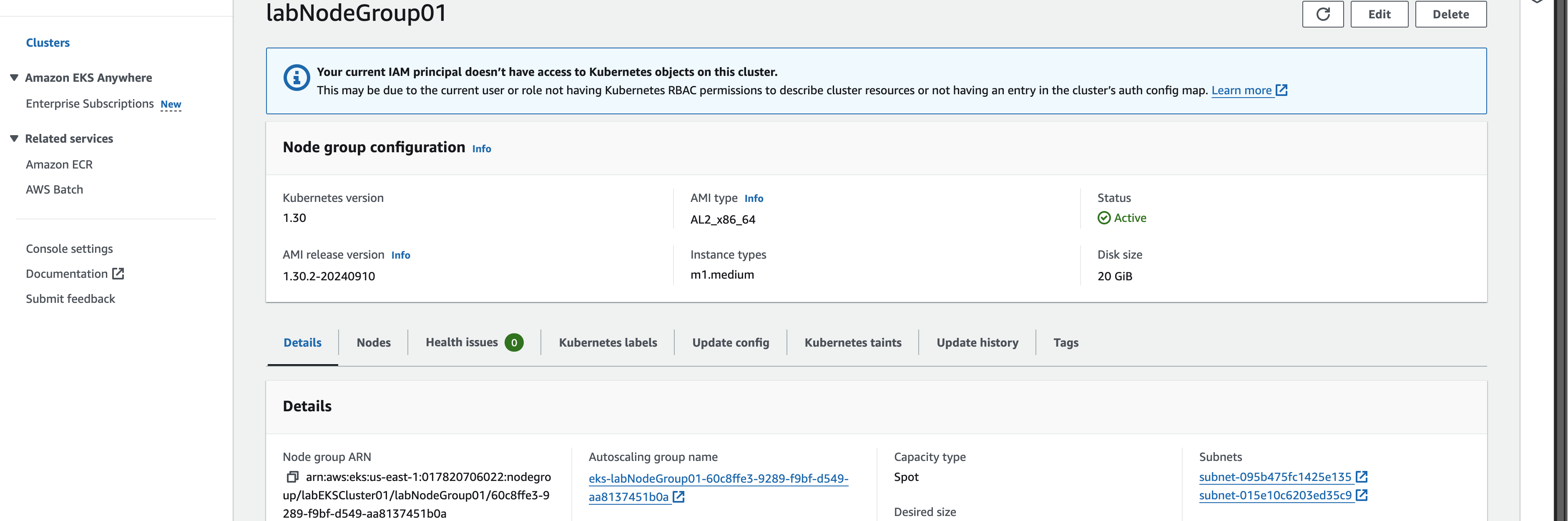Click the AMI type value AL2_x86_64
This screenshot has width=1568, height=521.
pos(723,220)
